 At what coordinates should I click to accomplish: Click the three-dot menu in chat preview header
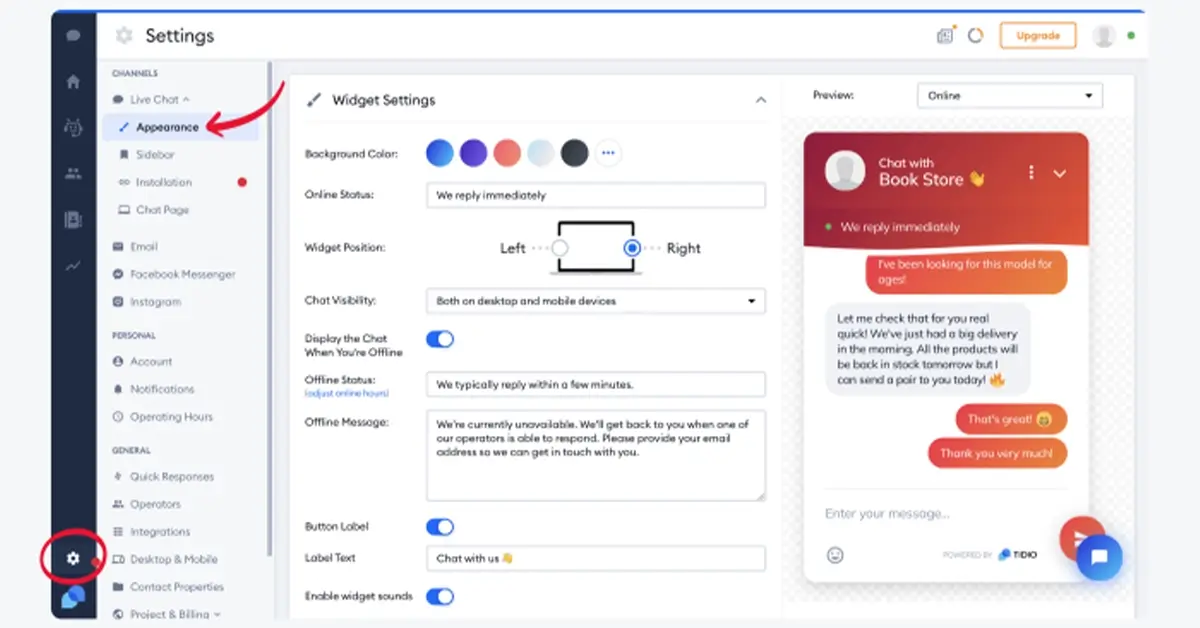pos(1031,173)
